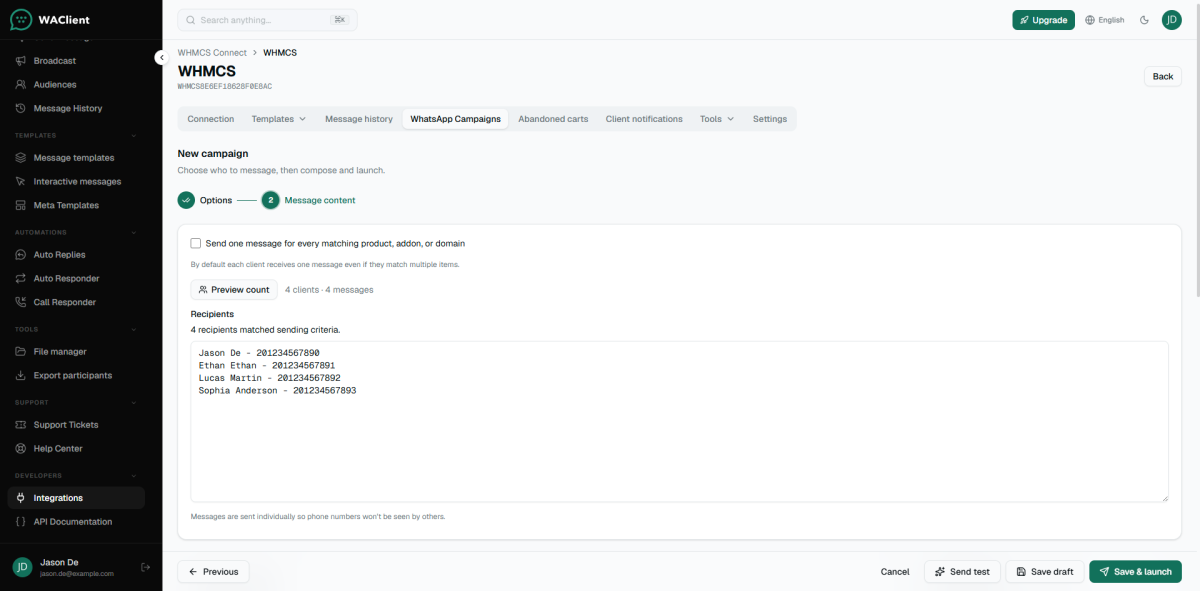Viewport: 1200px width, 591px height.
Task: Open the English language selector
Action: 1105,20
